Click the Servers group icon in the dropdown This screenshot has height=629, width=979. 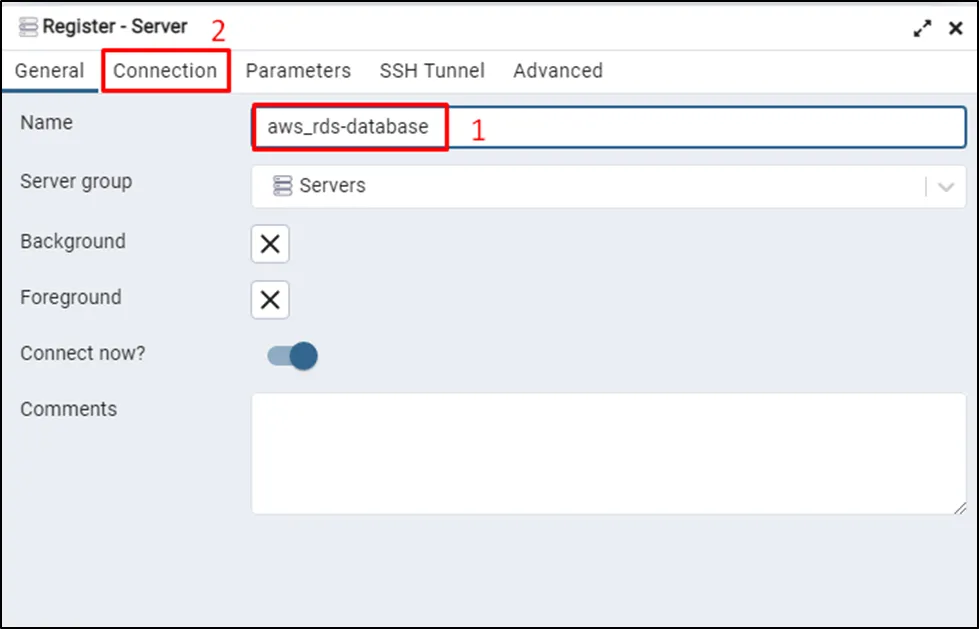point(283,186)
